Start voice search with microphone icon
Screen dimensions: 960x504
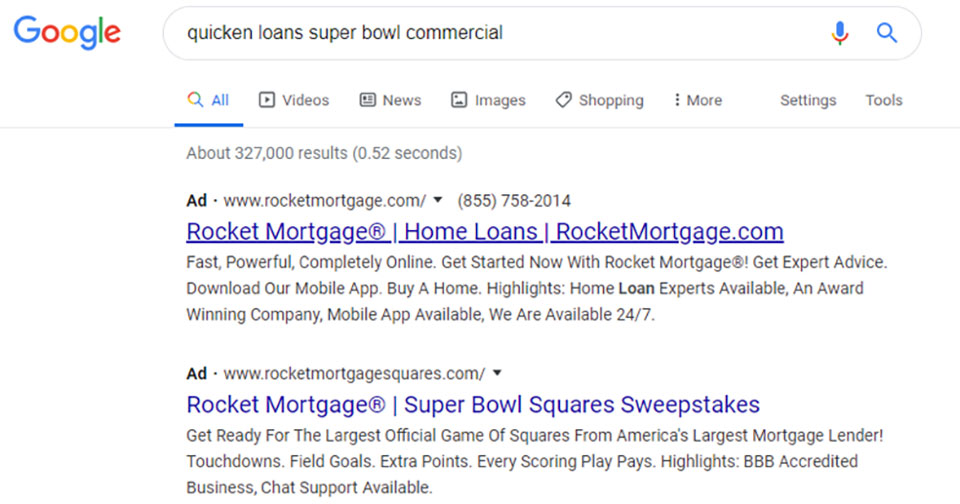click(840, 32)
